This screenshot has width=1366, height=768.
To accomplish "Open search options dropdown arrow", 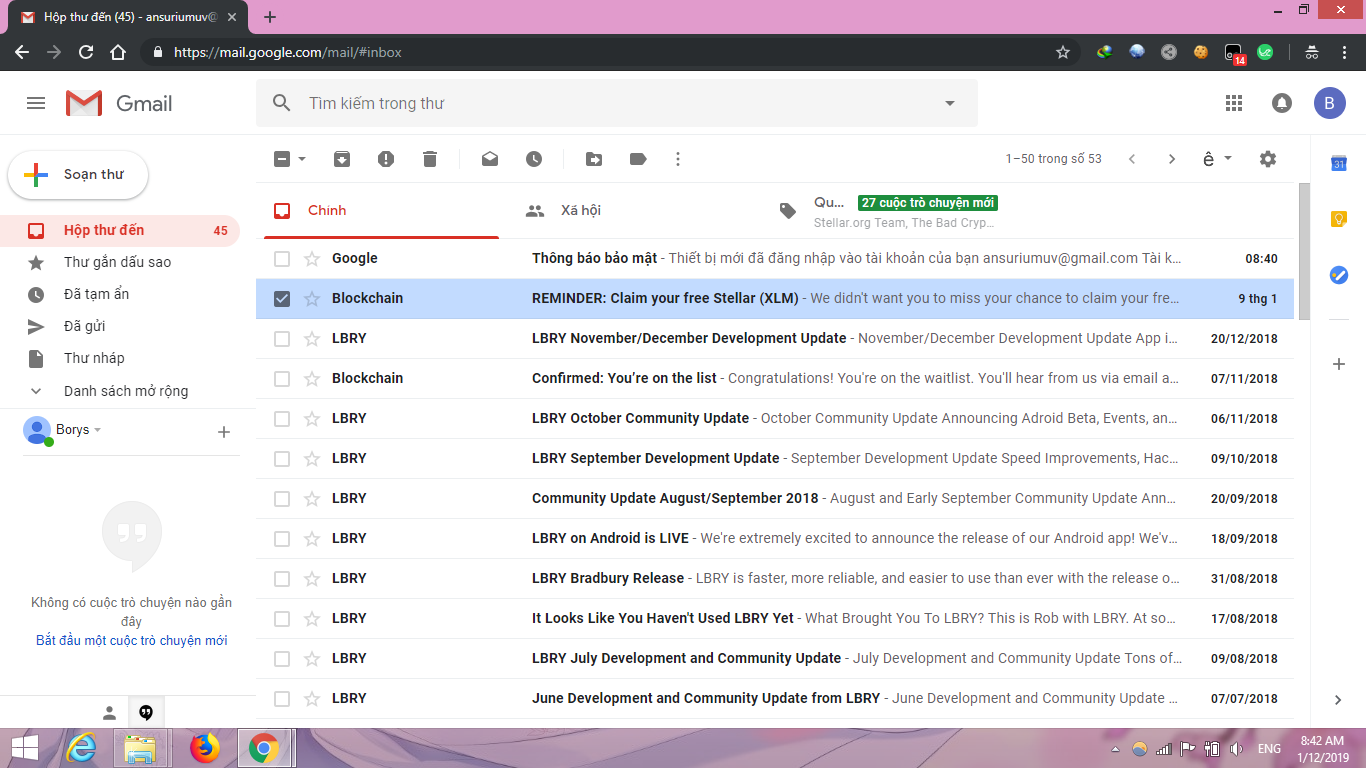I will (950, 103).
